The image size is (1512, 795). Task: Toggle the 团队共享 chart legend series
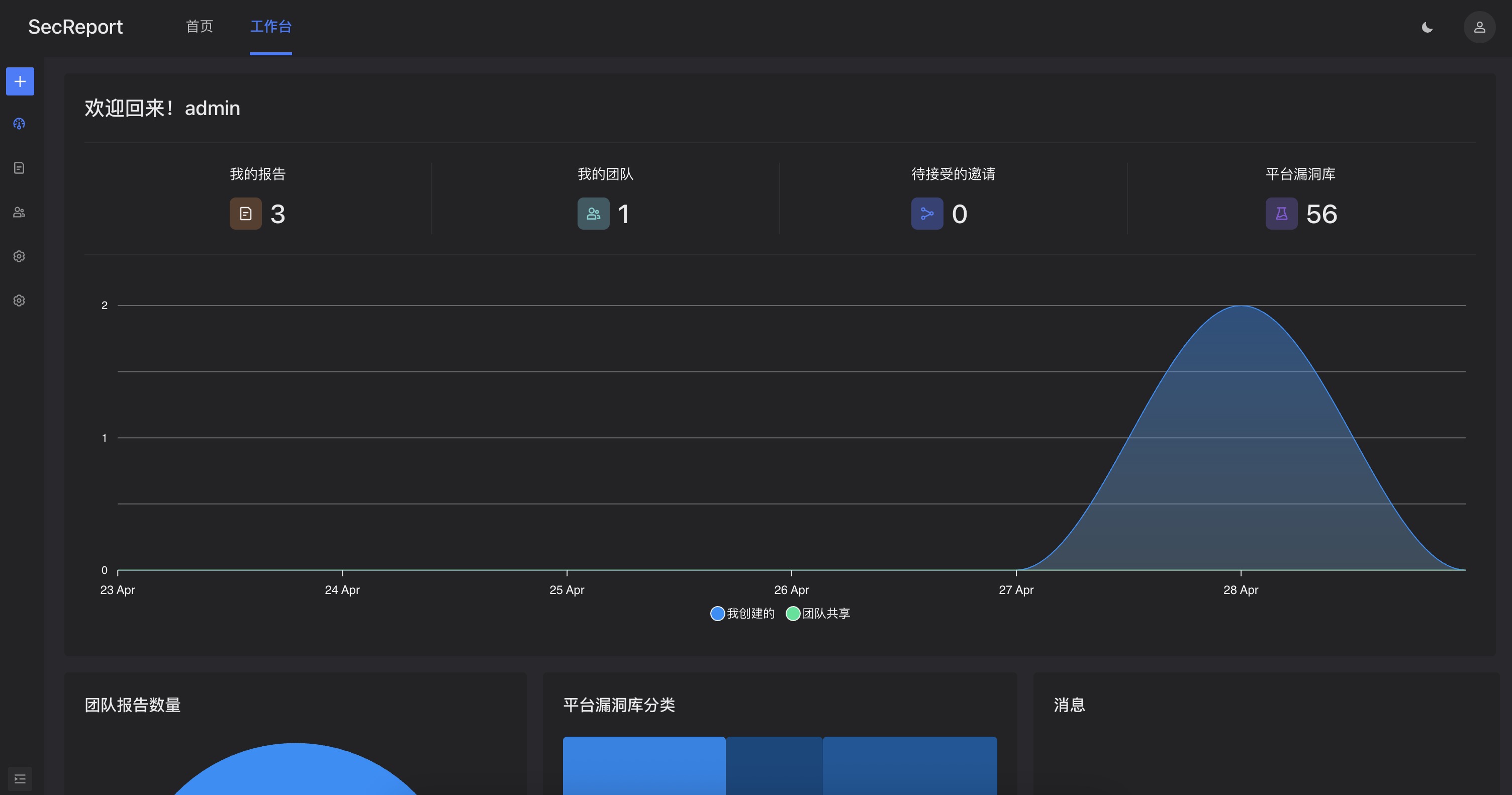818,614
